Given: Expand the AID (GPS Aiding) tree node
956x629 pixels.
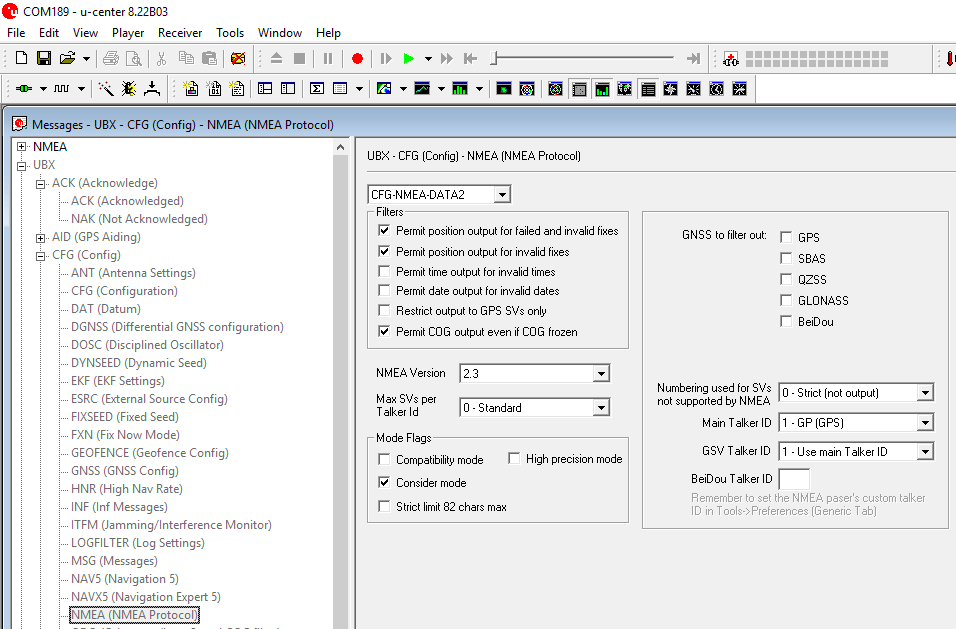Looking at the screenshot, I should pos(41,238).
